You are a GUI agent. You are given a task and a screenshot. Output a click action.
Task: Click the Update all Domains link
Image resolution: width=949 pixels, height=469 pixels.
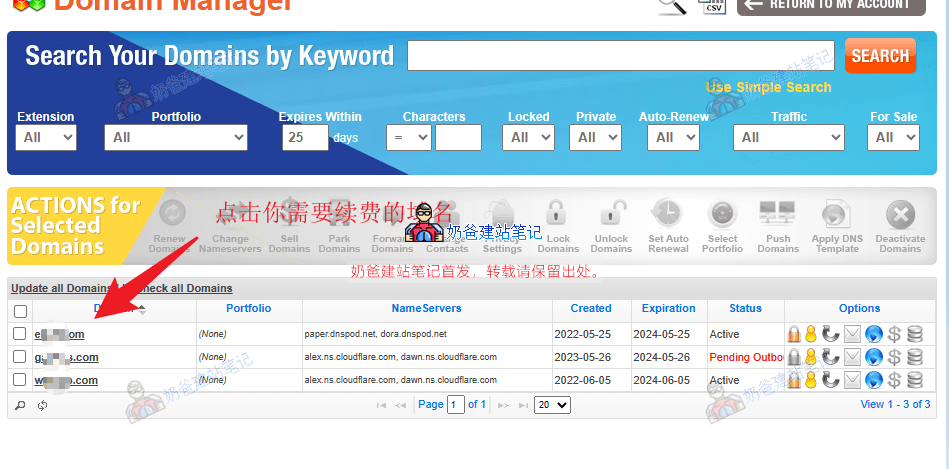(x=60, y=288)
